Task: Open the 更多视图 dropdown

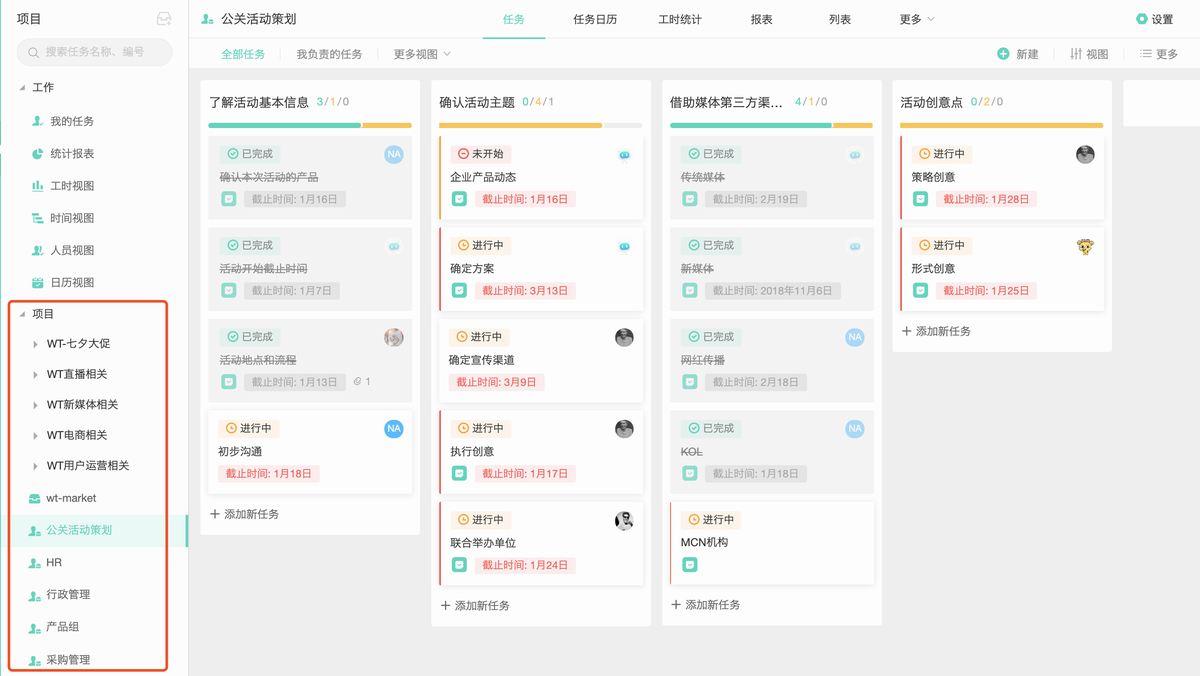Action: (x=422, y=54)
